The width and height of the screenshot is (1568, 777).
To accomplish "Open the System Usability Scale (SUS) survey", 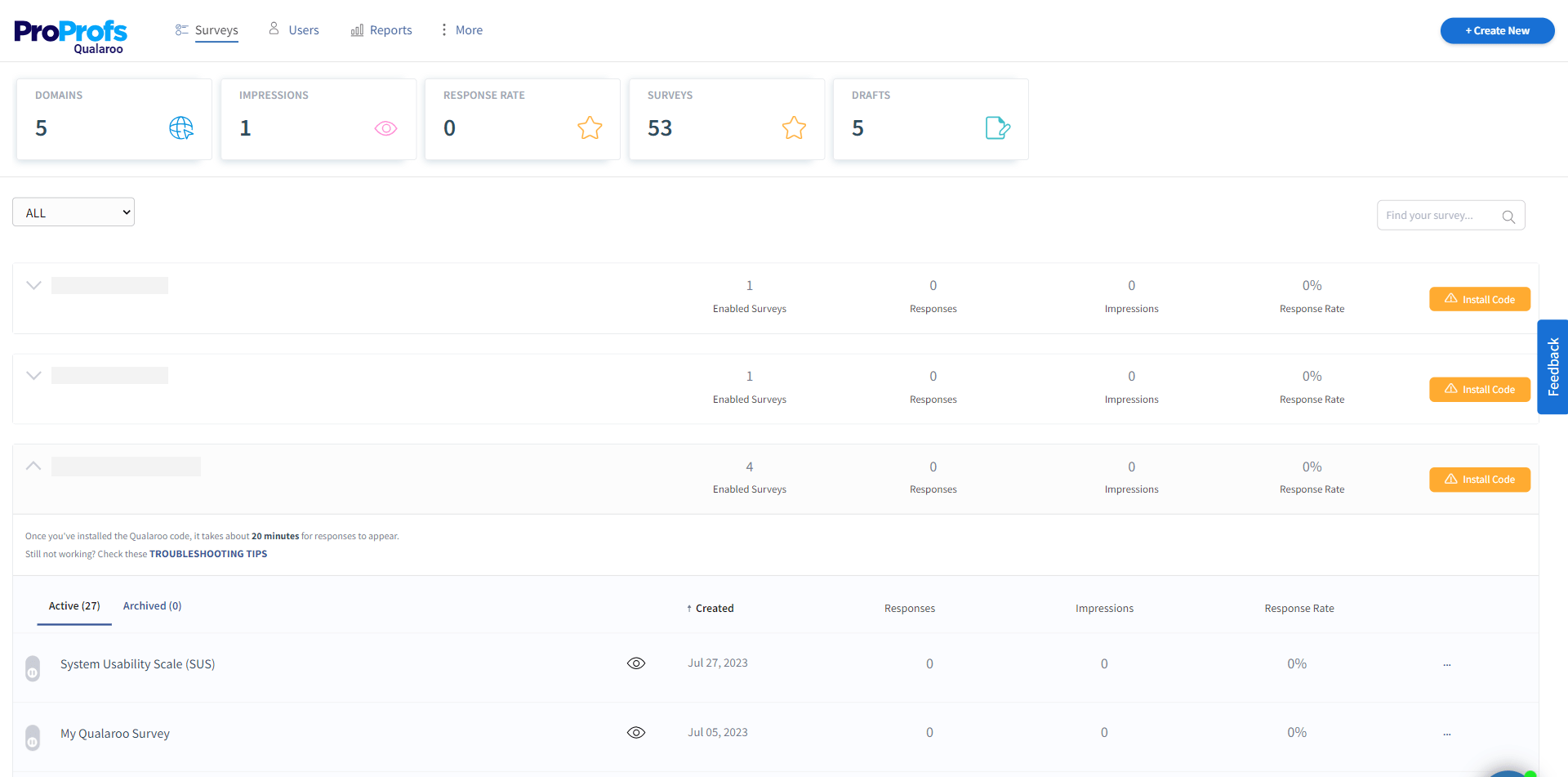I will 138,664.
